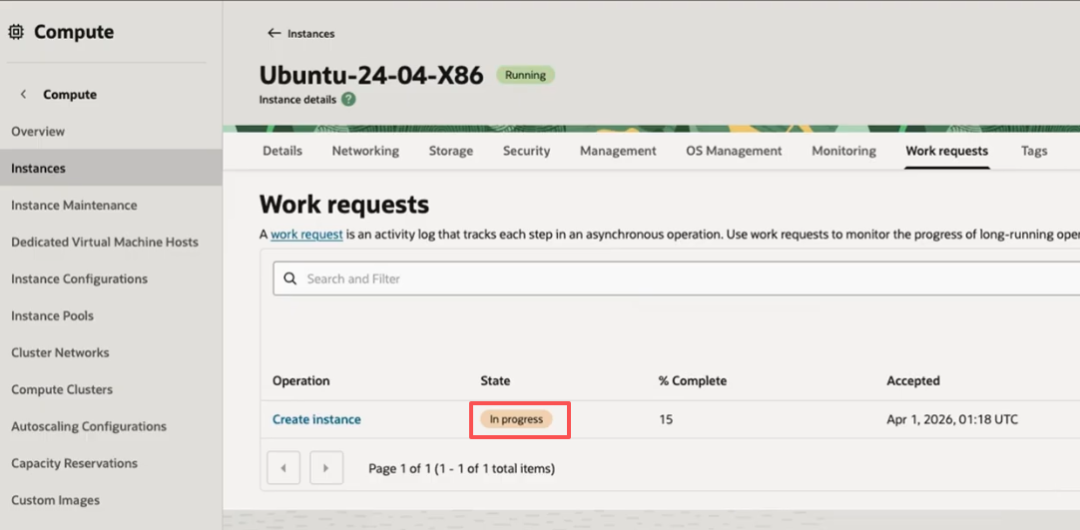
Task: Click the back chevron beside Compute
Action: tap(23, 94)
